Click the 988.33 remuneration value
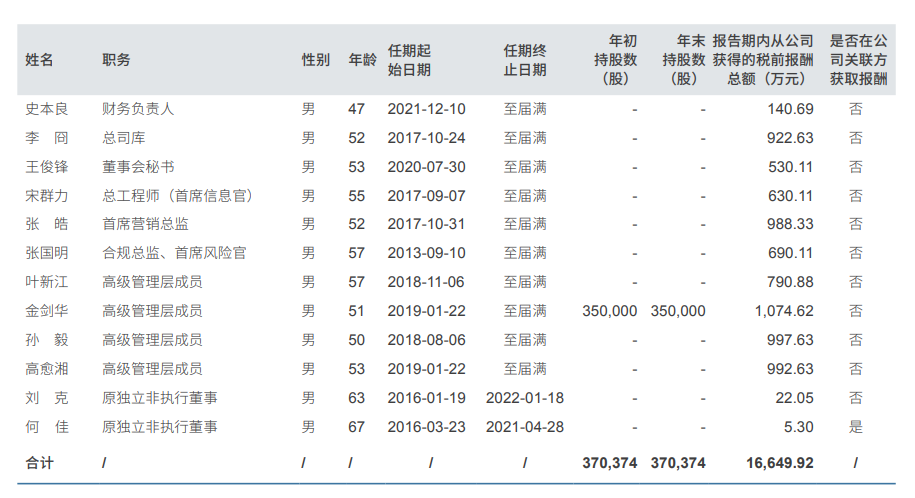915x498 pixels. pos(790,224)
